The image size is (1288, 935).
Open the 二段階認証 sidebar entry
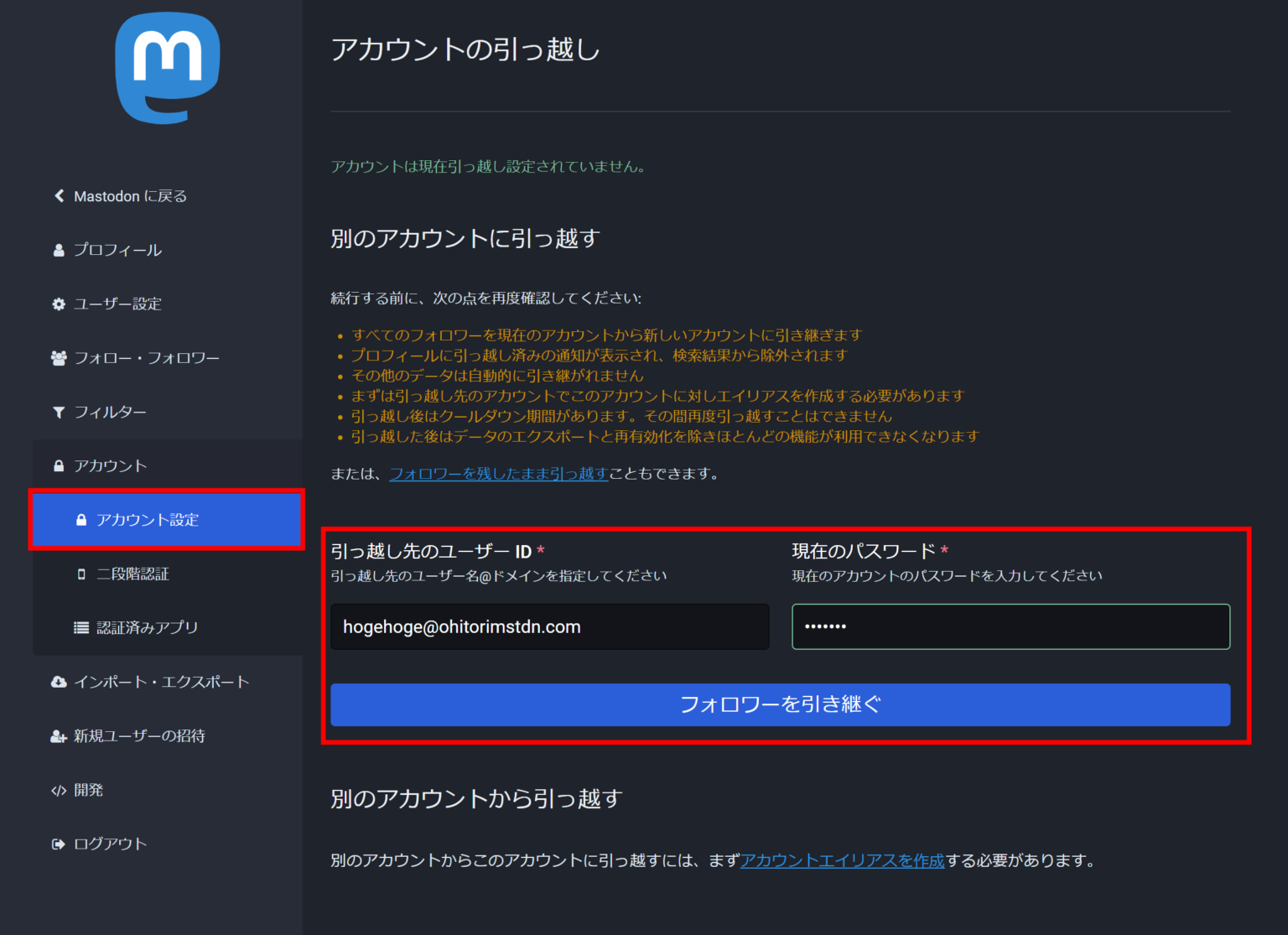[132, 574]
